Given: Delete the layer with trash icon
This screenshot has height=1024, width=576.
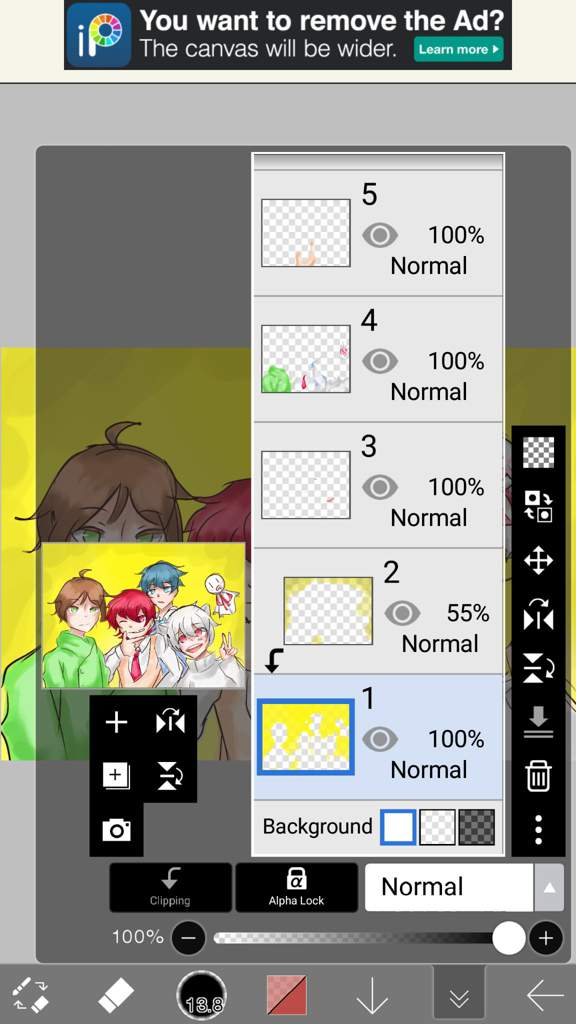Looking at the screenshot, I should [538, 775].
